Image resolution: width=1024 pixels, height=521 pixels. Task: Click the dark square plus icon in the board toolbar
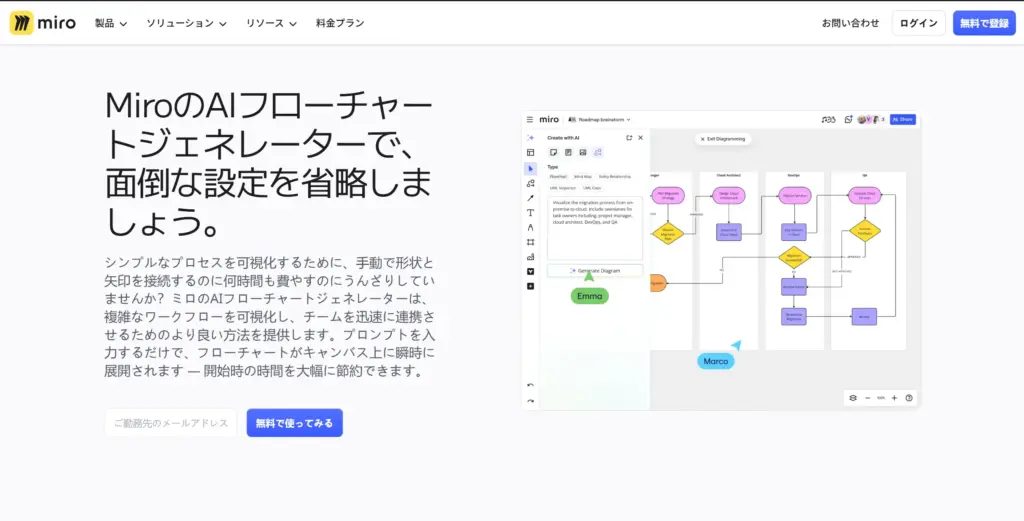point(530,286)
